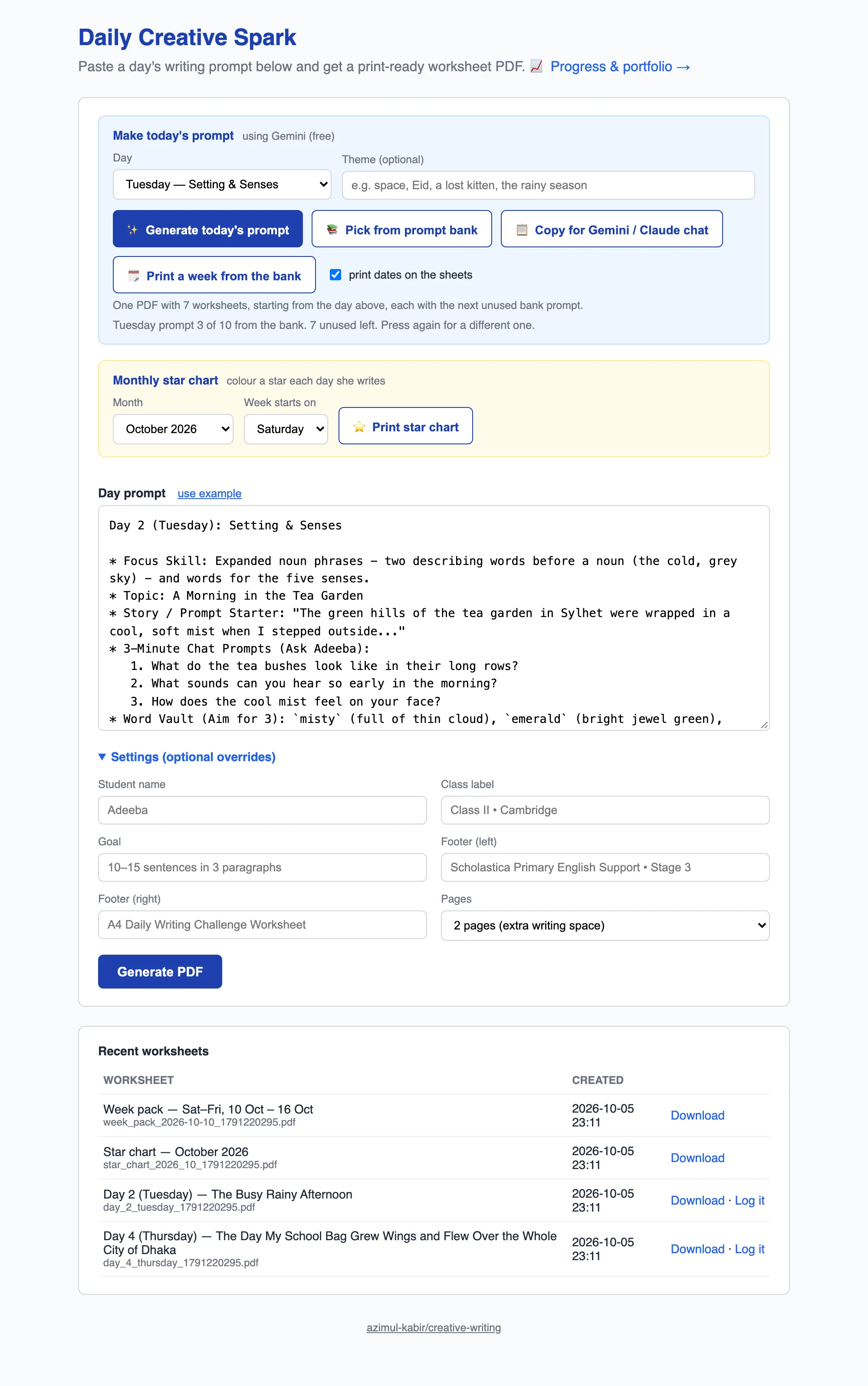Click the Generate PDF button
The height and width of the screenshot is (1386, 868).
pos(160,971)
